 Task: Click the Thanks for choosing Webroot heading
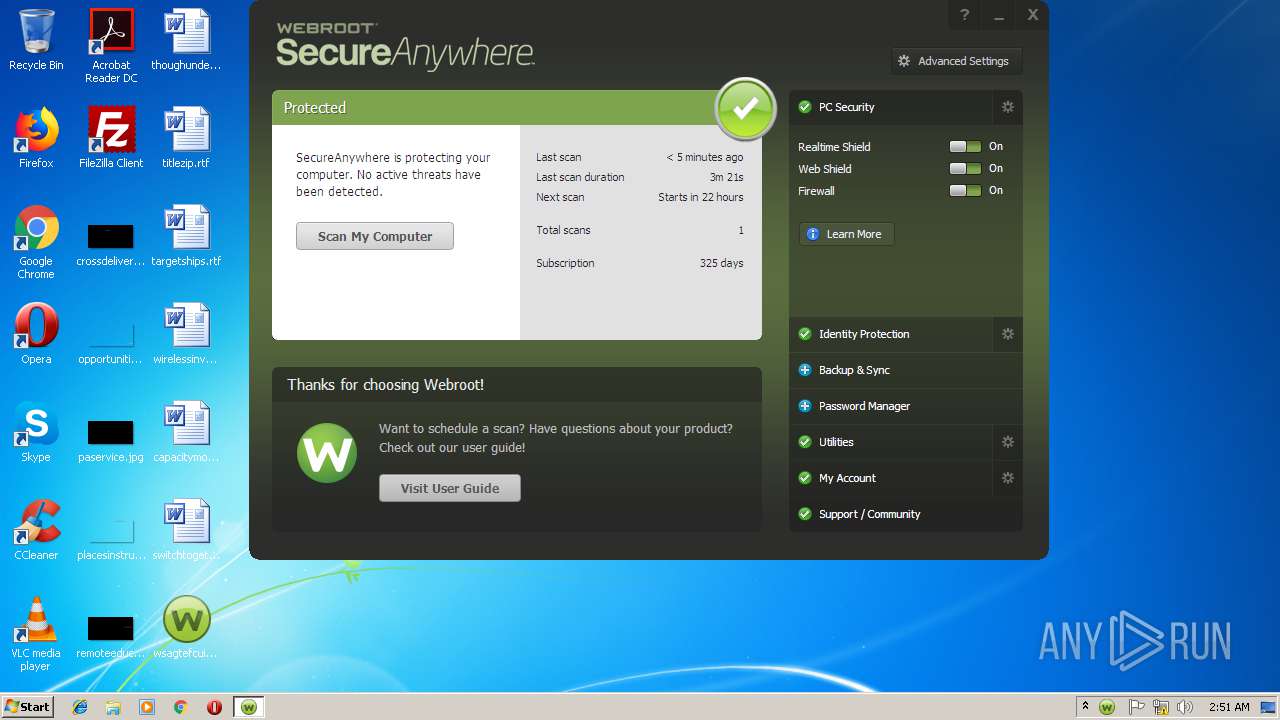point(385,384)
